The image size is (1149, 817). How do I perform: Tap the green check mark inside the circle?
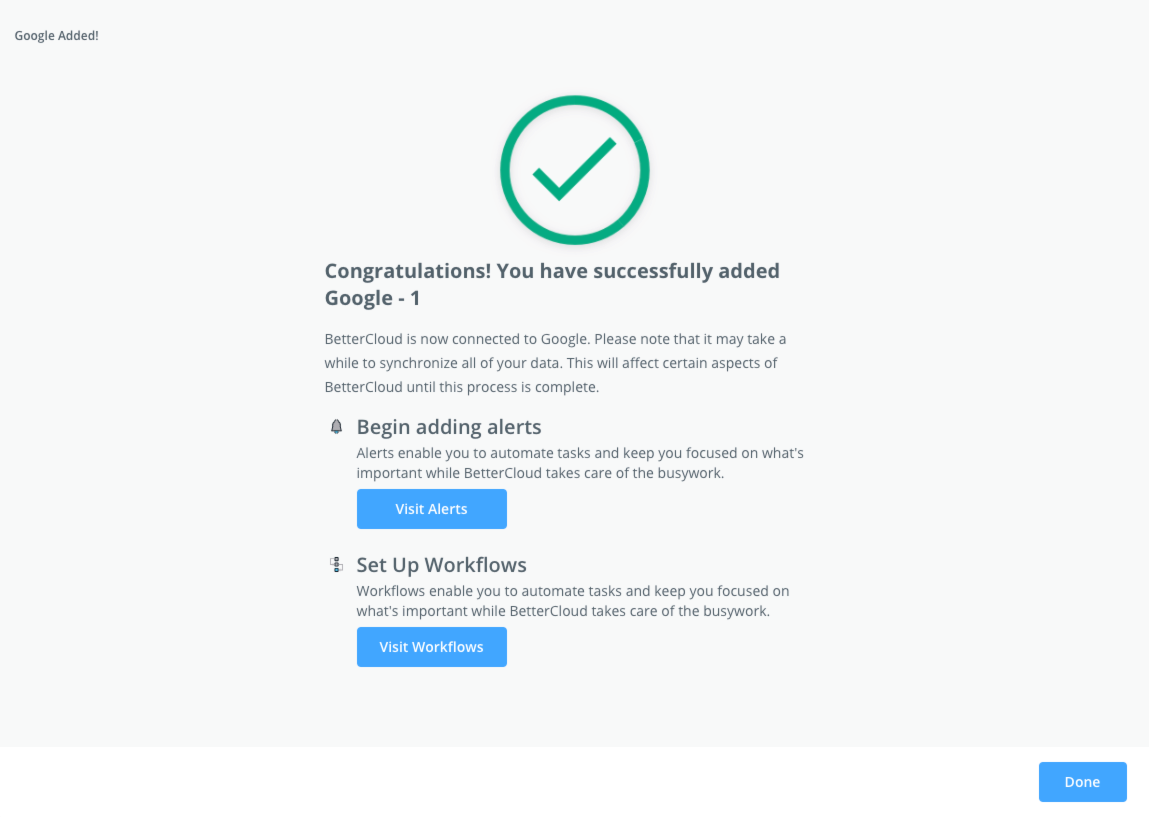click(x=574, y=170)
